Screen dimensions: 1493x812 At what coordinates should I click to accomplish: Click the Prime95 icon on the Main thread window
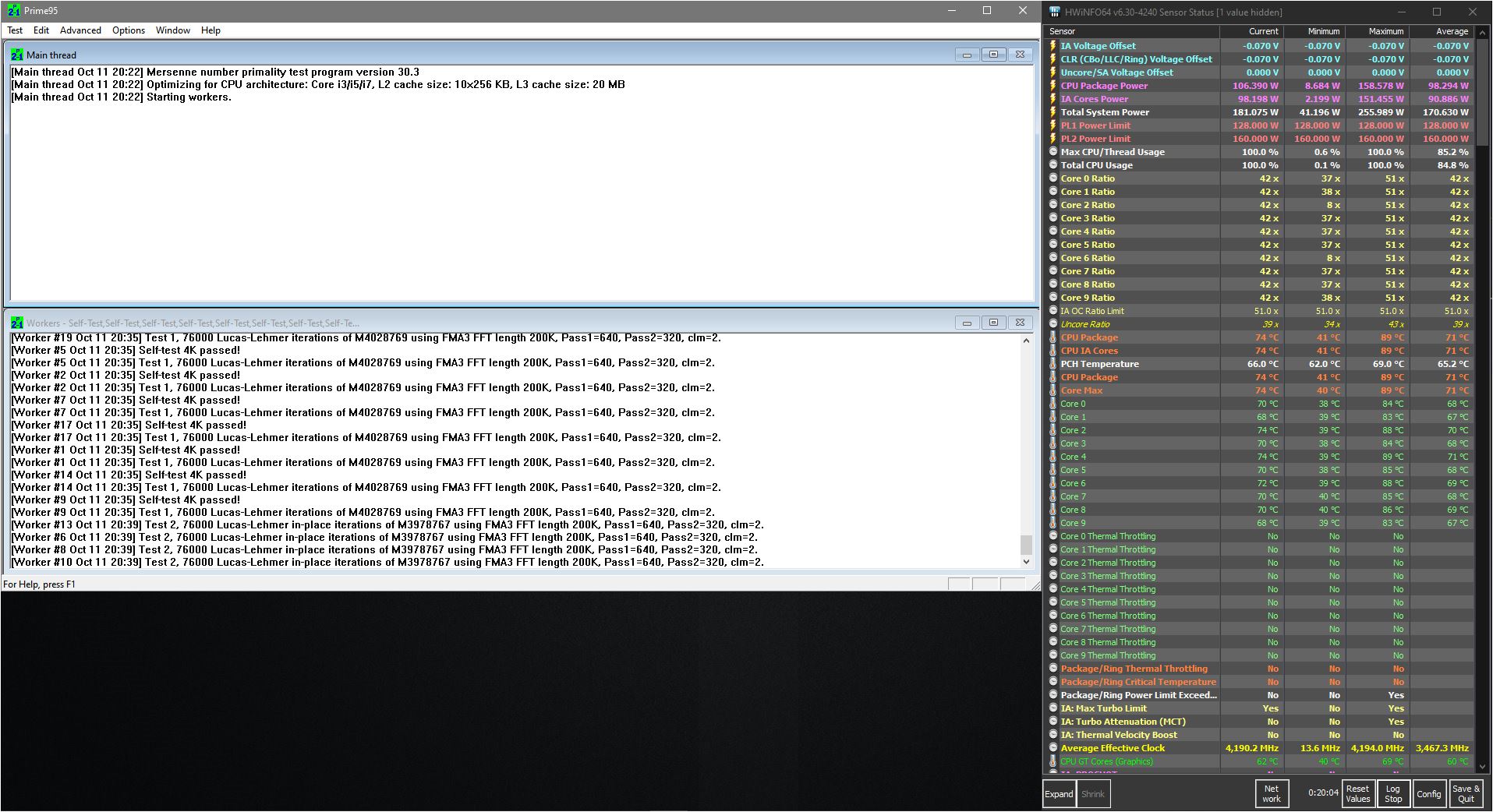pos(17,55)
